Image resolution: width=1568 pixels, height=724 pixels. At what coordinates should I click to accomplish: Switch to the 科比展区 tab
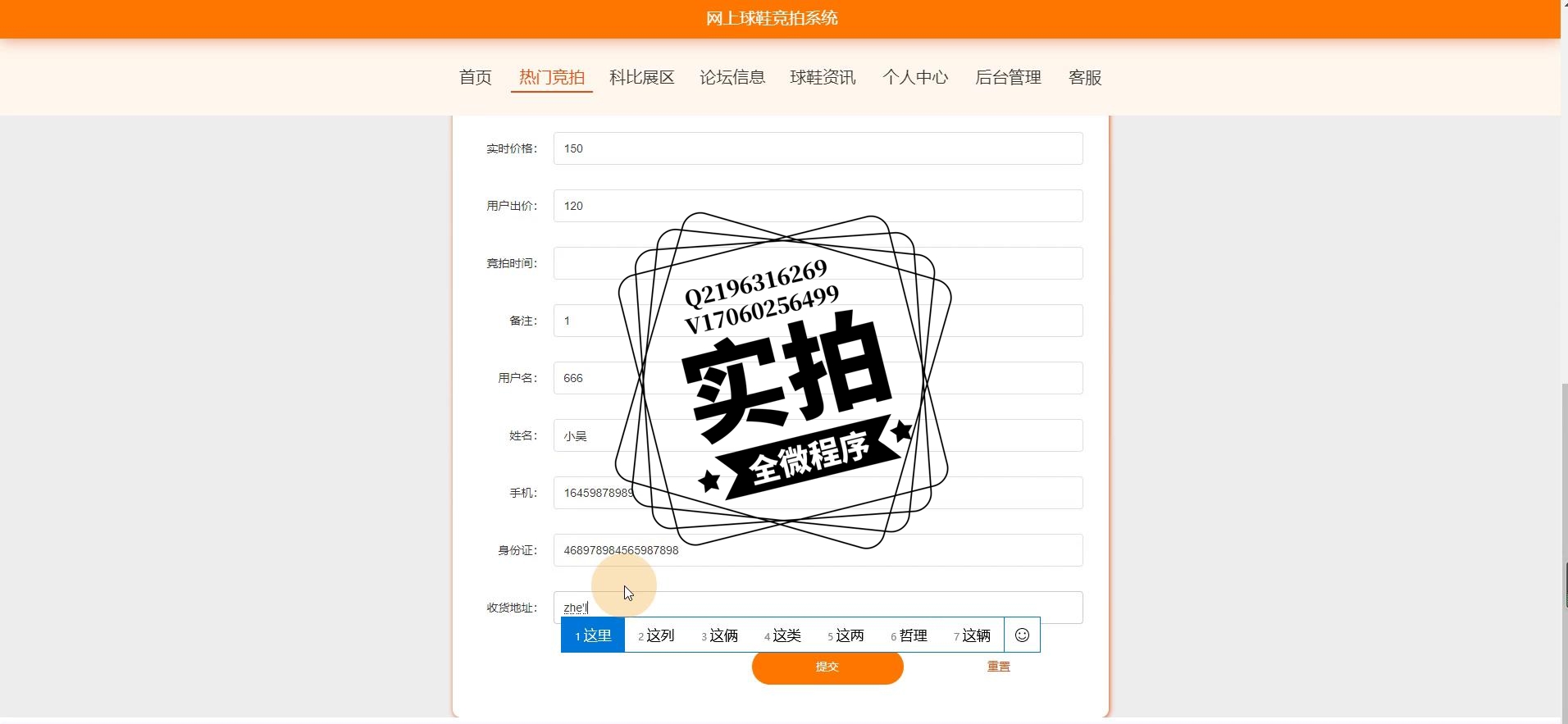[x=642, y=77]
